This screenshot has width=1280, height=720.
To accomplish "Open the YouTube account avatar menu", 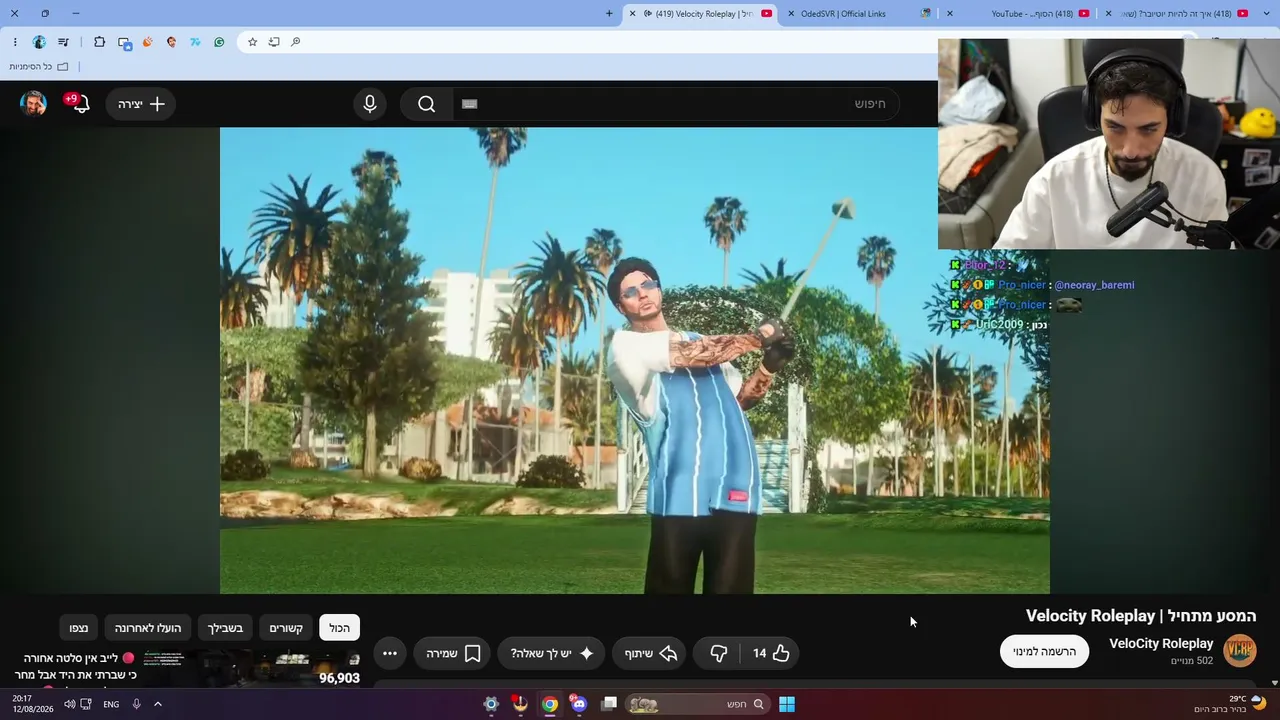I will pyautogui.click(x=34, y=104).
